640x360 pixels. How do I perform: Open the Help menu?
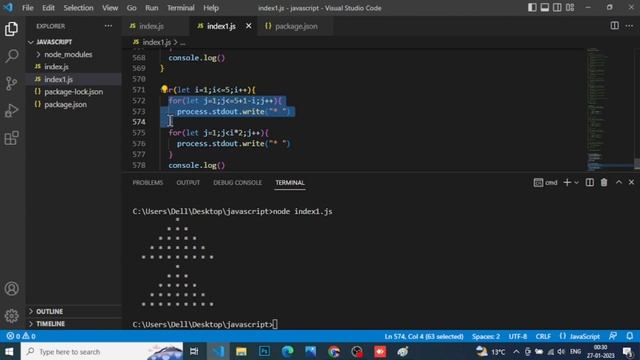coord(211,8)
